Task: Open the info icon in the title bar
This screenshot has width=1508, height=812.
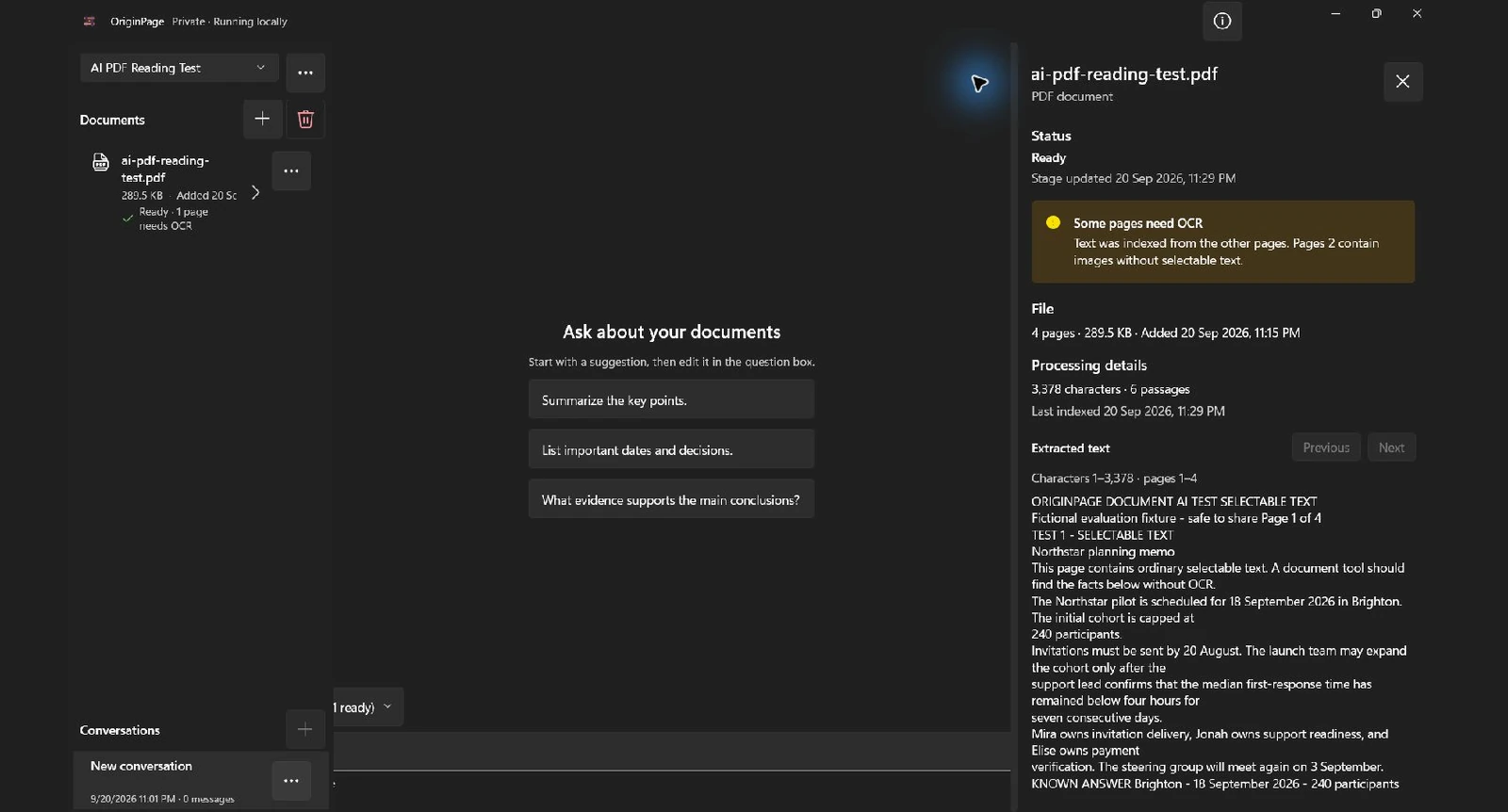Action: (x=1221, y=21)
